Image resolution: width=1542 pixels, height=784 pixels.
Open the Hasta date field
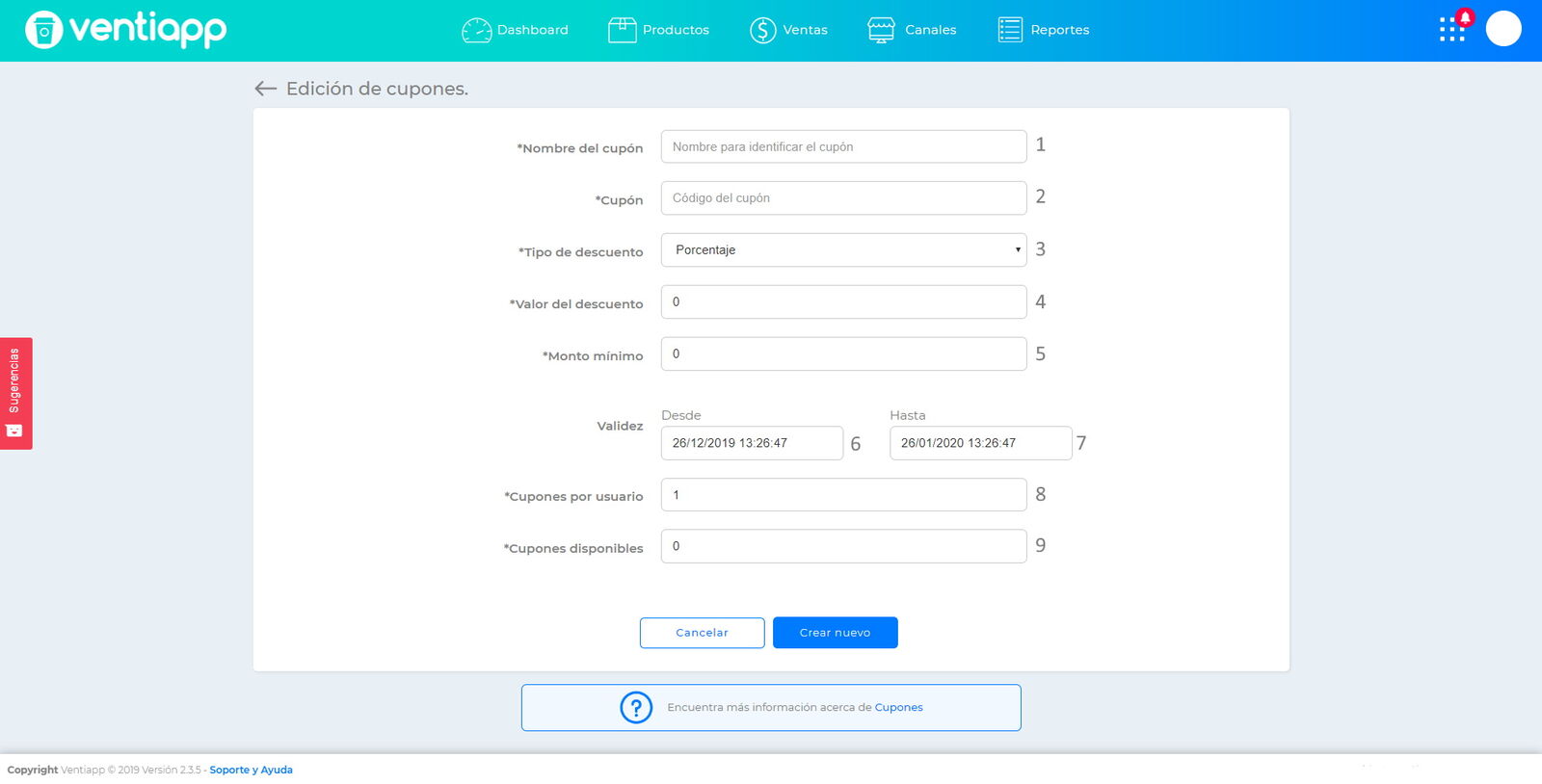[x=980, y=443]
